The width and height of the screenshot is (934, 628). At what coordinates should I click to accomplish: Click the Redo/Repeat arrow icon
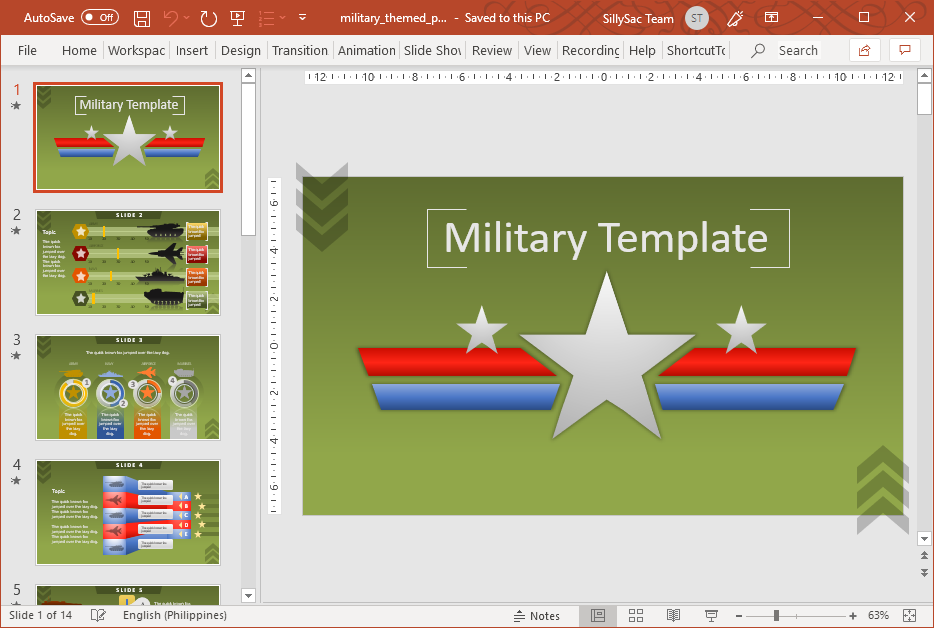point(208,18)
